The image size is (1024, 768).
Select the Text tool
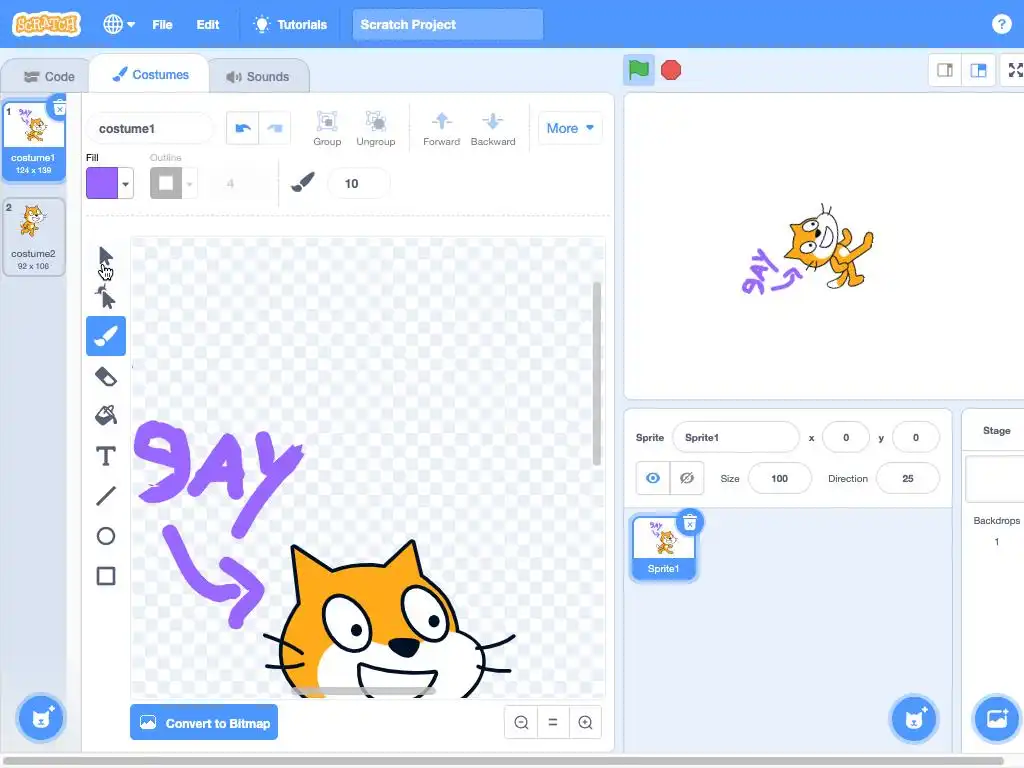[x=106, y=456]
